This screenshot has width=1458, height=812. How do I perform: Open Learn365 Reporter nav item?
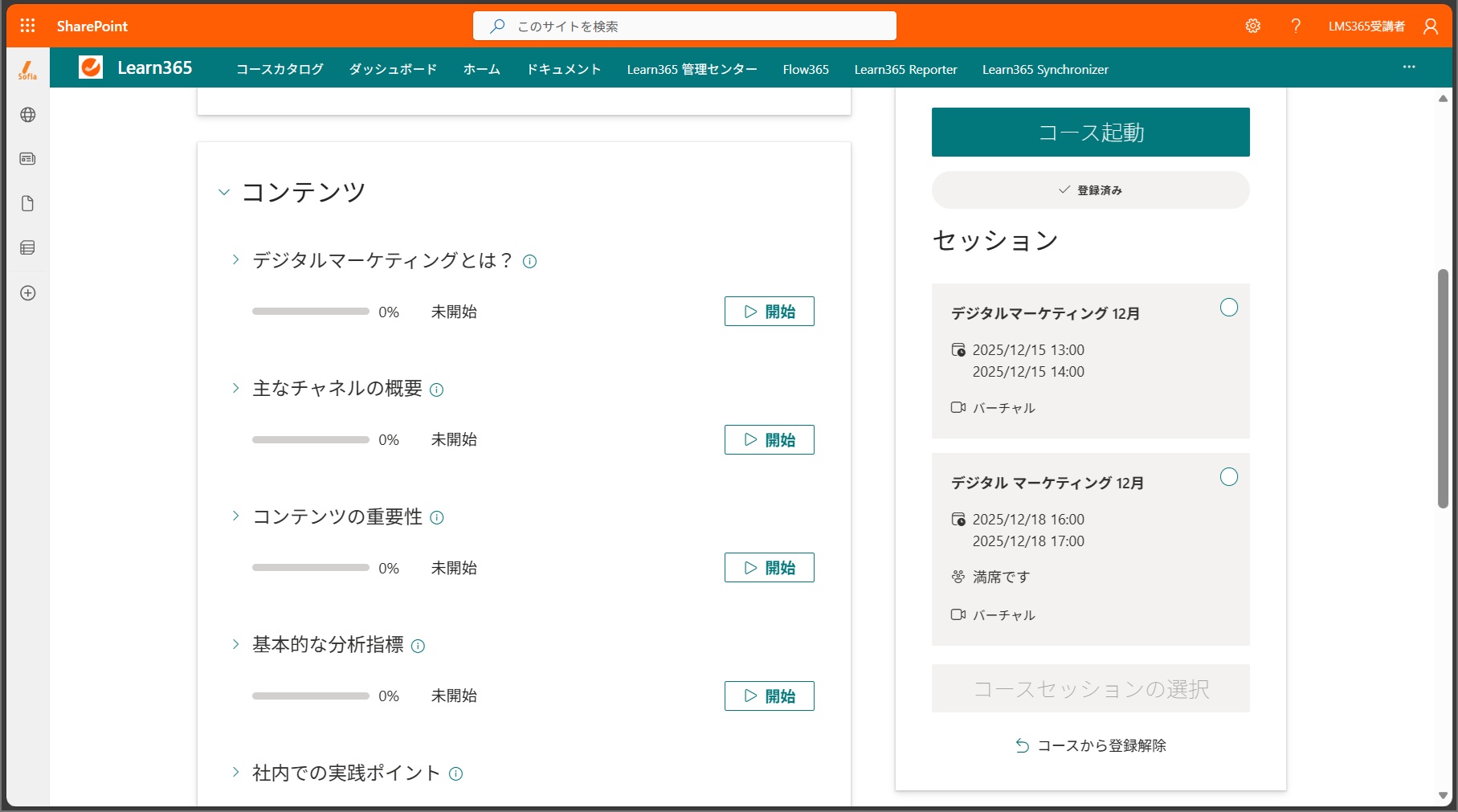click(x=905, y=69)
